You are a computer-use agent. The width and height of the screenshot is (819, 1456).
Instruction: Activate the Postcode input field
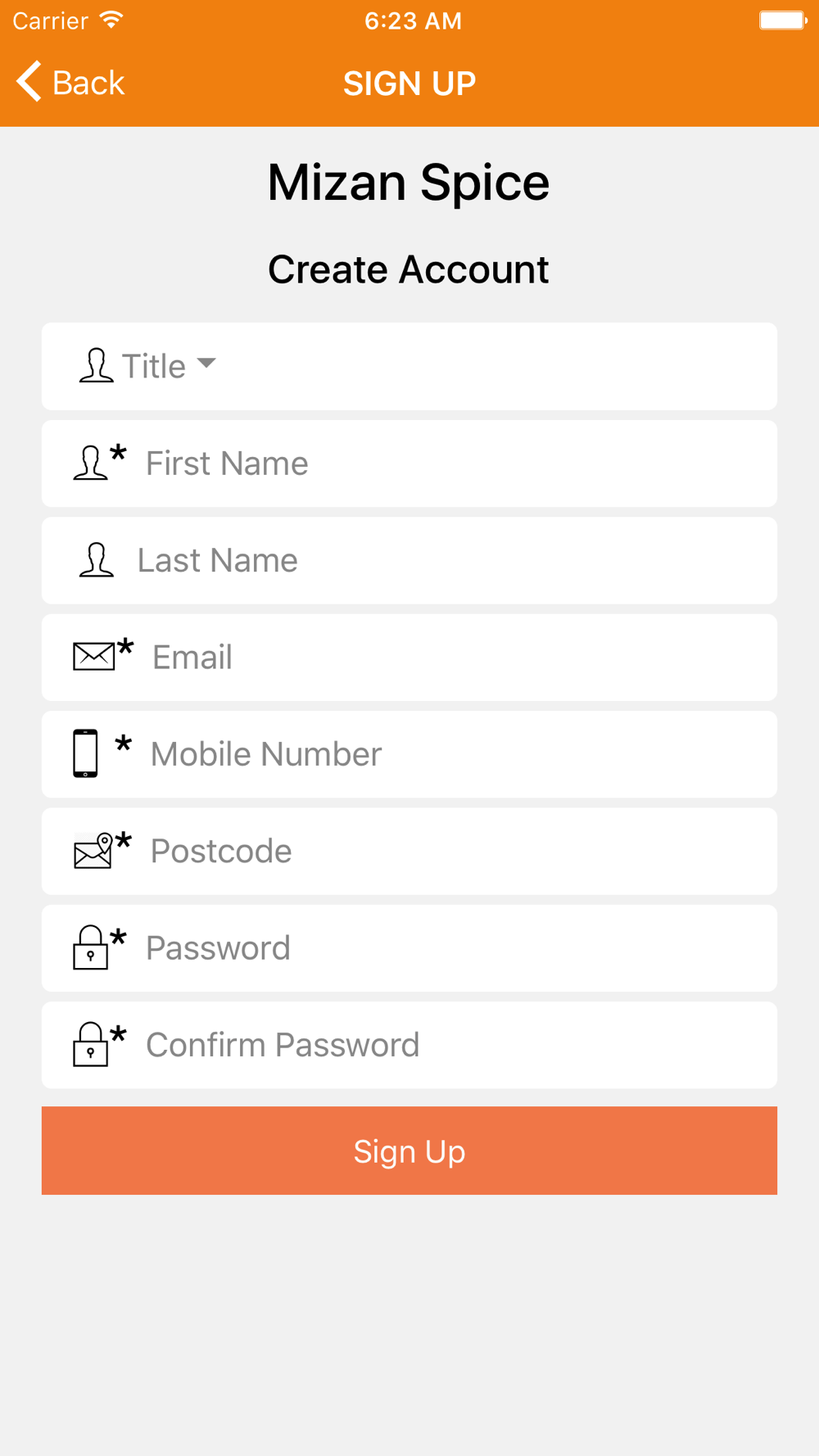(x=409, y=852)
